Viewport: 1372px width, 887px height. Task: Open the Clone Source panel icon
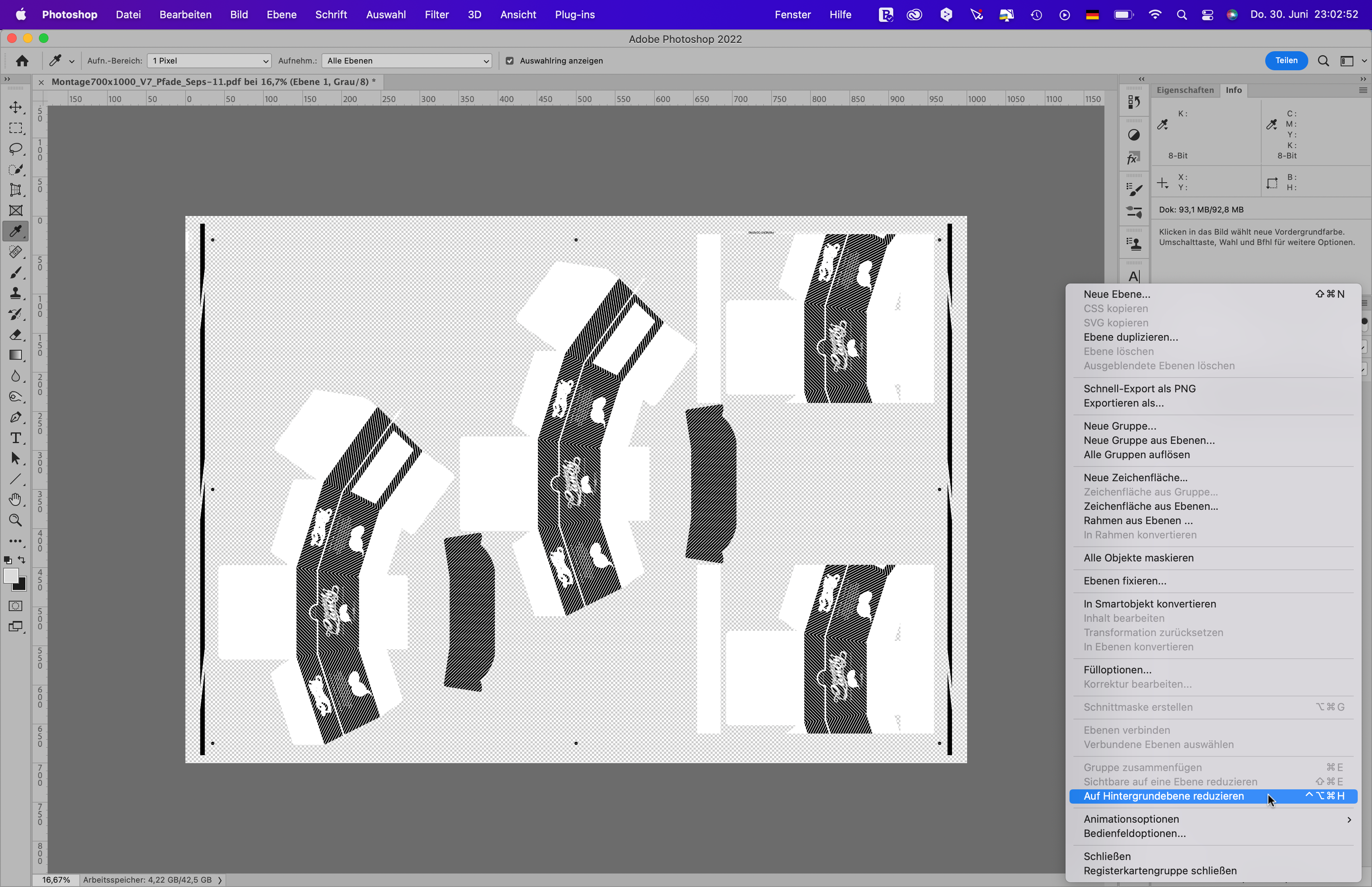tap(1134, 244)
